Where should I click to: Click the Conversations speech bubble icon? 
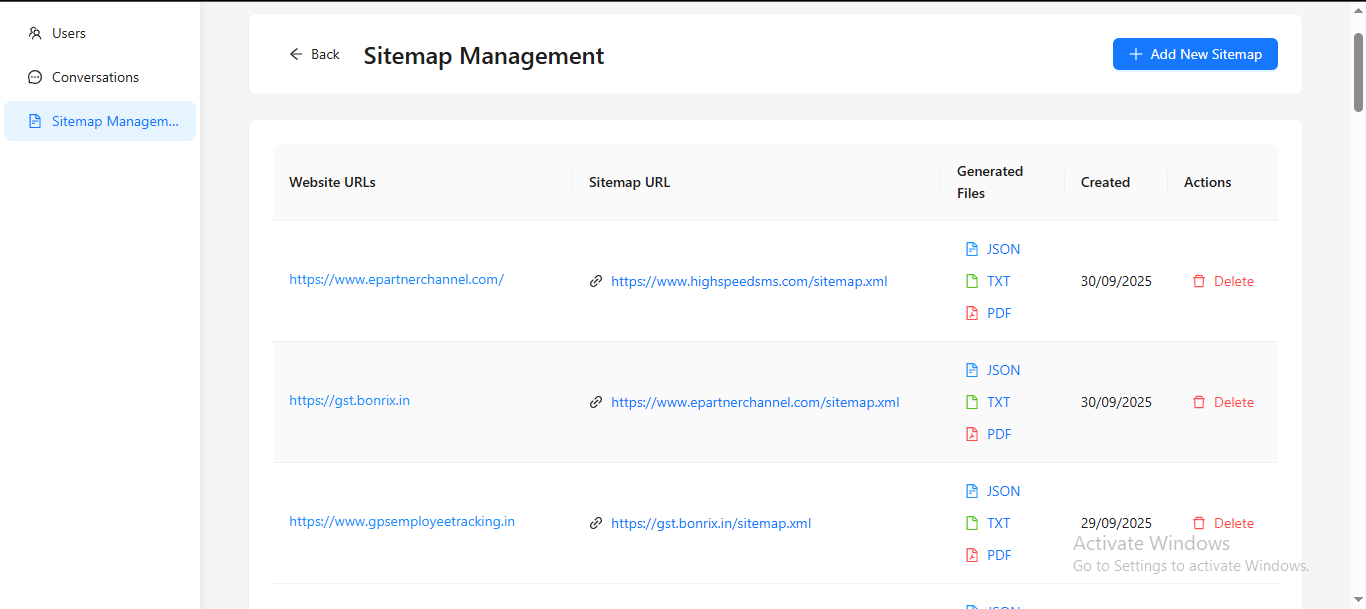(35, 77)
